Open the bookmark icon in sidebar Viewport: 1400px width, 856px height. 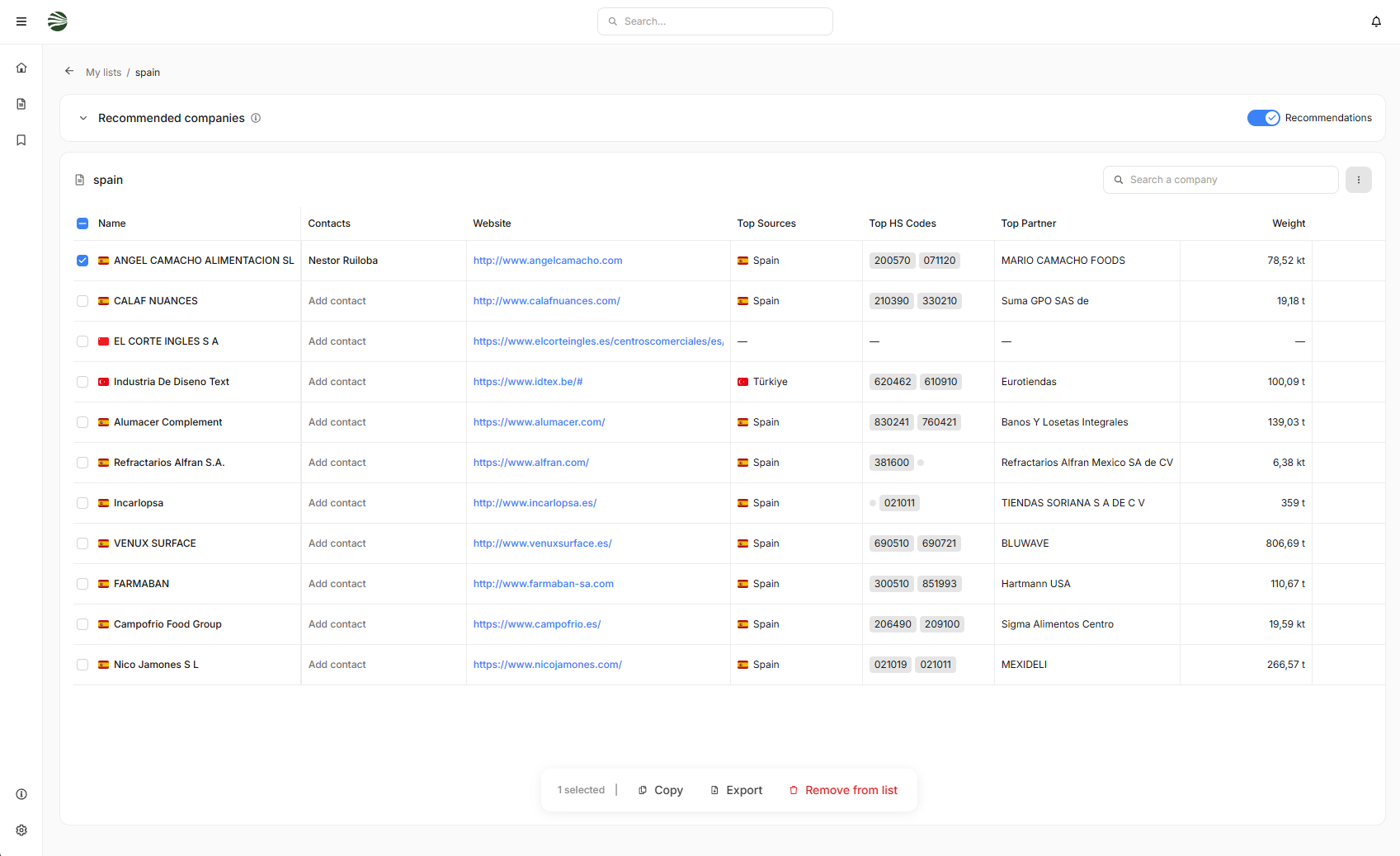point(21,140)
